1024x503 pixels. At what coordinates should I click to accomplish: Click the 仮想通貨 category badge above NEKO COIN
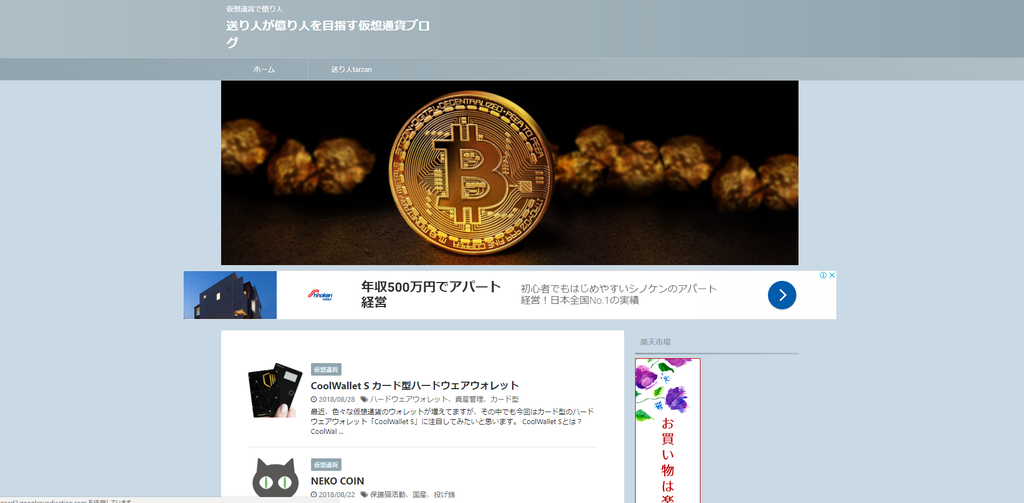tap(326, 464)
